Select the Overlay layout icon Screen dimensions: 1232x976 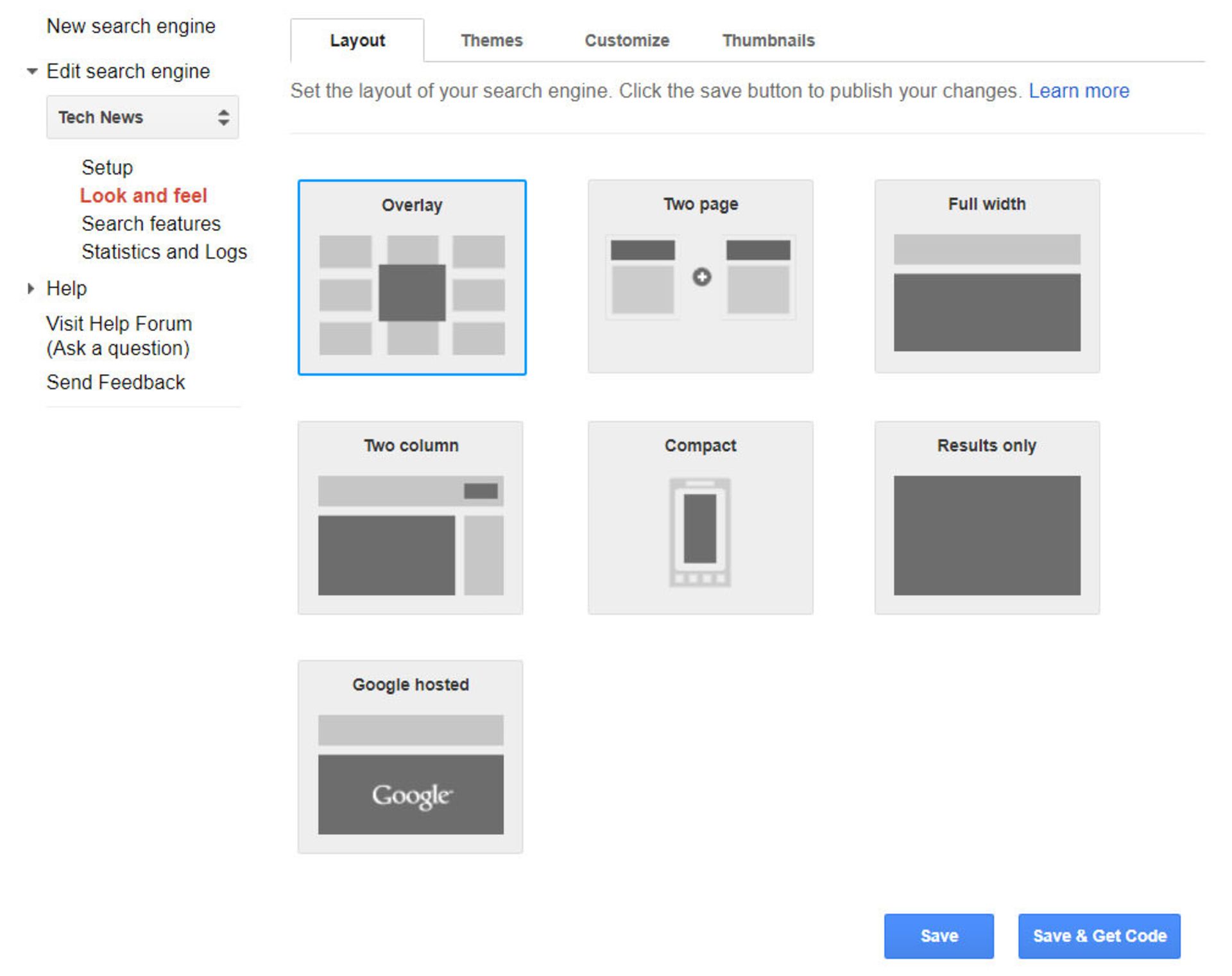(411, 294)
